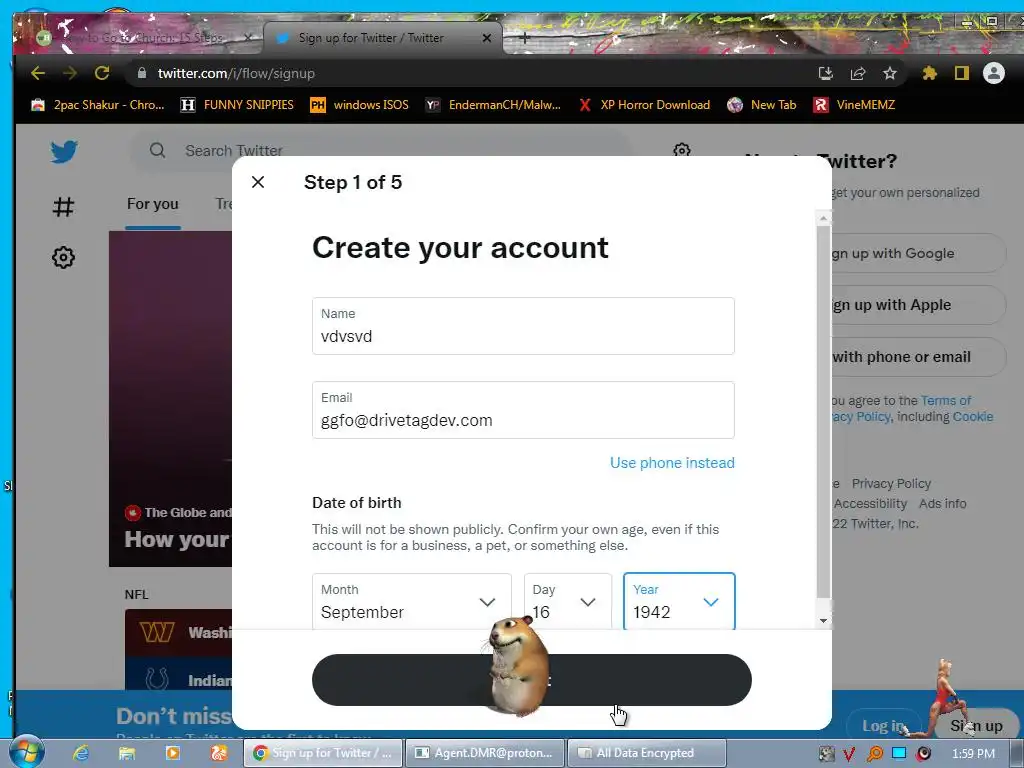
Task: Open the New Tab bookmark
Action: [762, 104]
